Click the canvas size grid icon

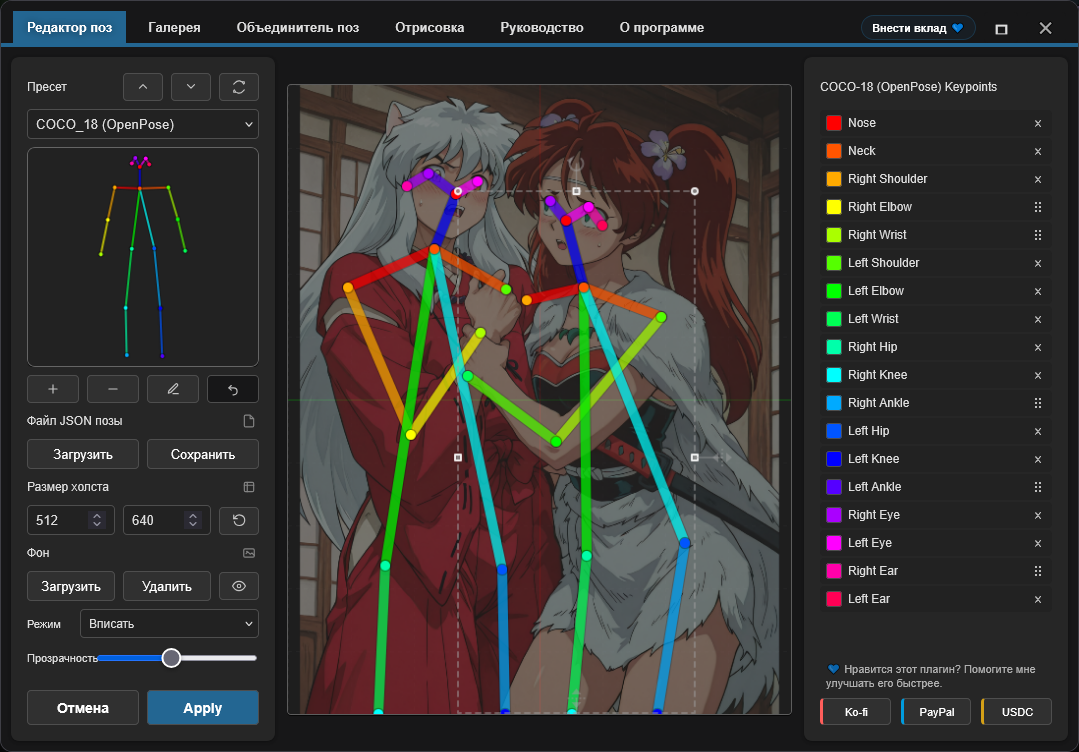(x=249, y=487)
